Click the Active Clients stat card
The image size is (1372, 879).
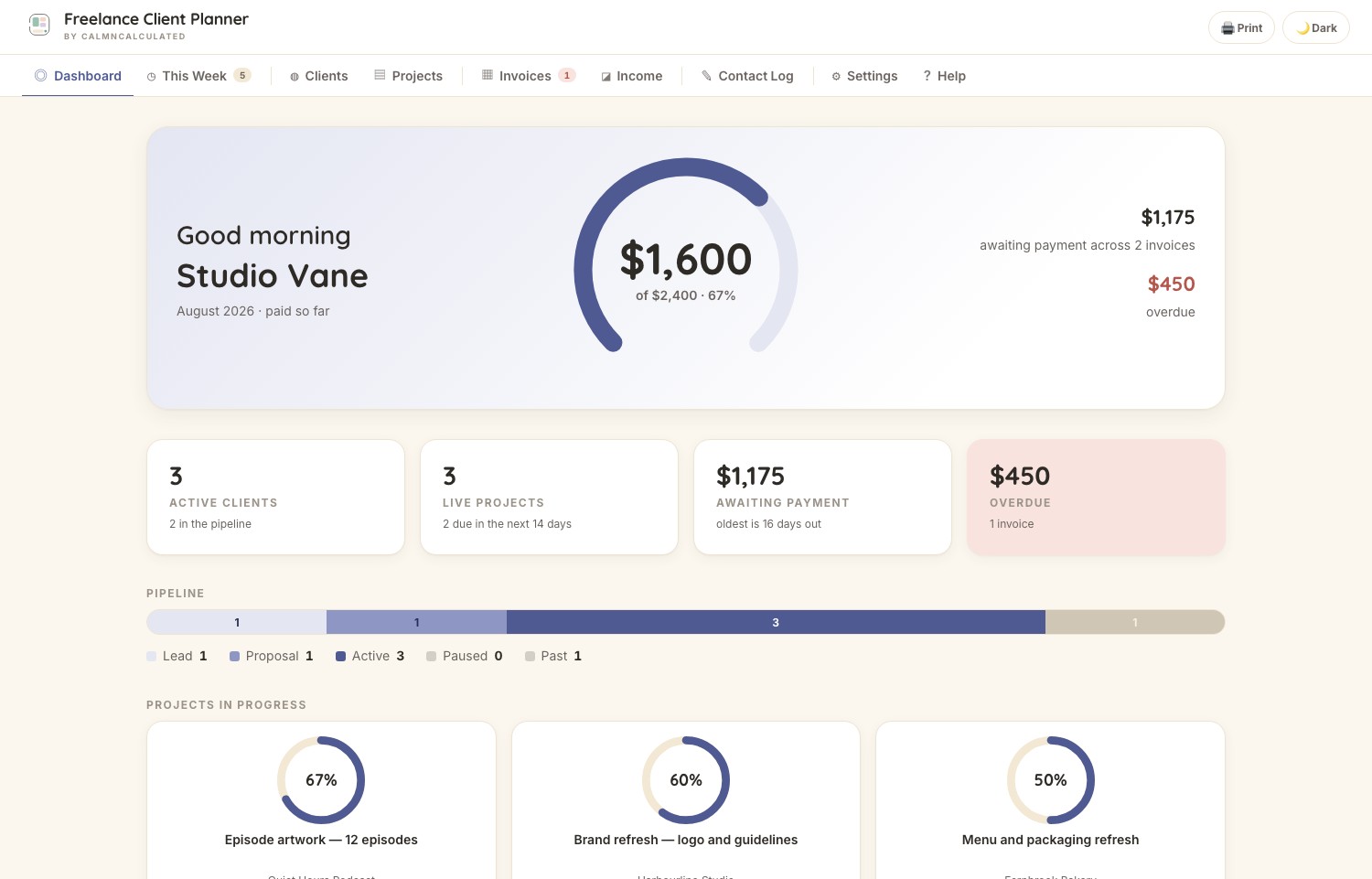tap(275, 497)
